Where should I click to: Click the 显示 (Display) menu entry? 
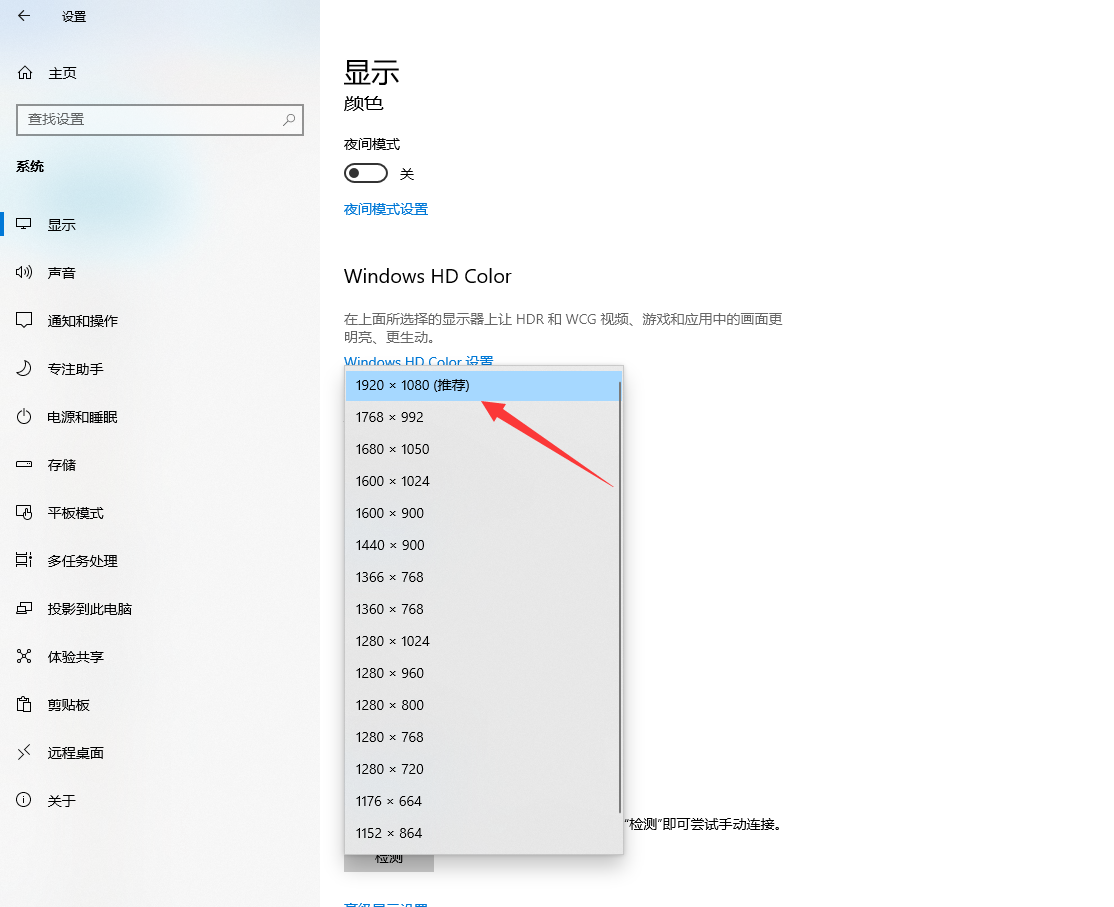pos(62,224)
